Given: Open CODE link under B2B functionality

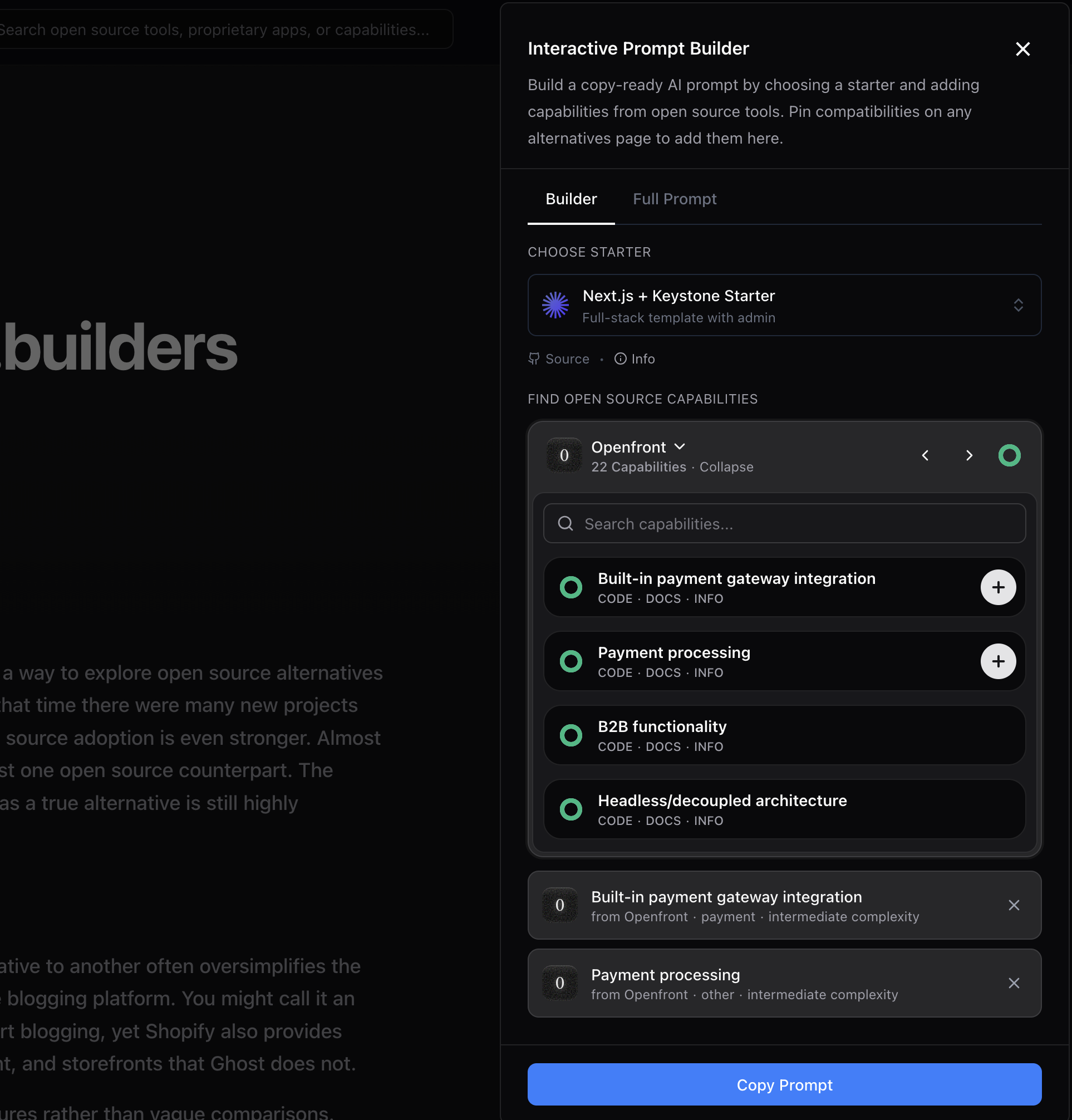Looking at the screenshot, I should [x=615, y=747].
